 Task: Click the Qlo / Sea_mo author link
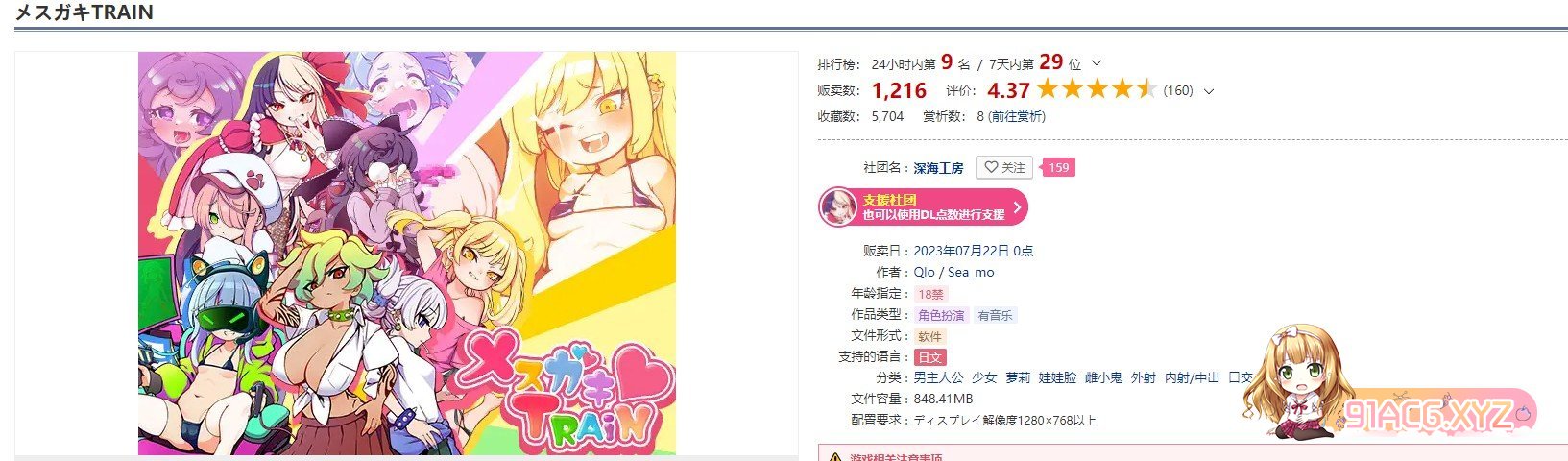[x=953, y=272]
